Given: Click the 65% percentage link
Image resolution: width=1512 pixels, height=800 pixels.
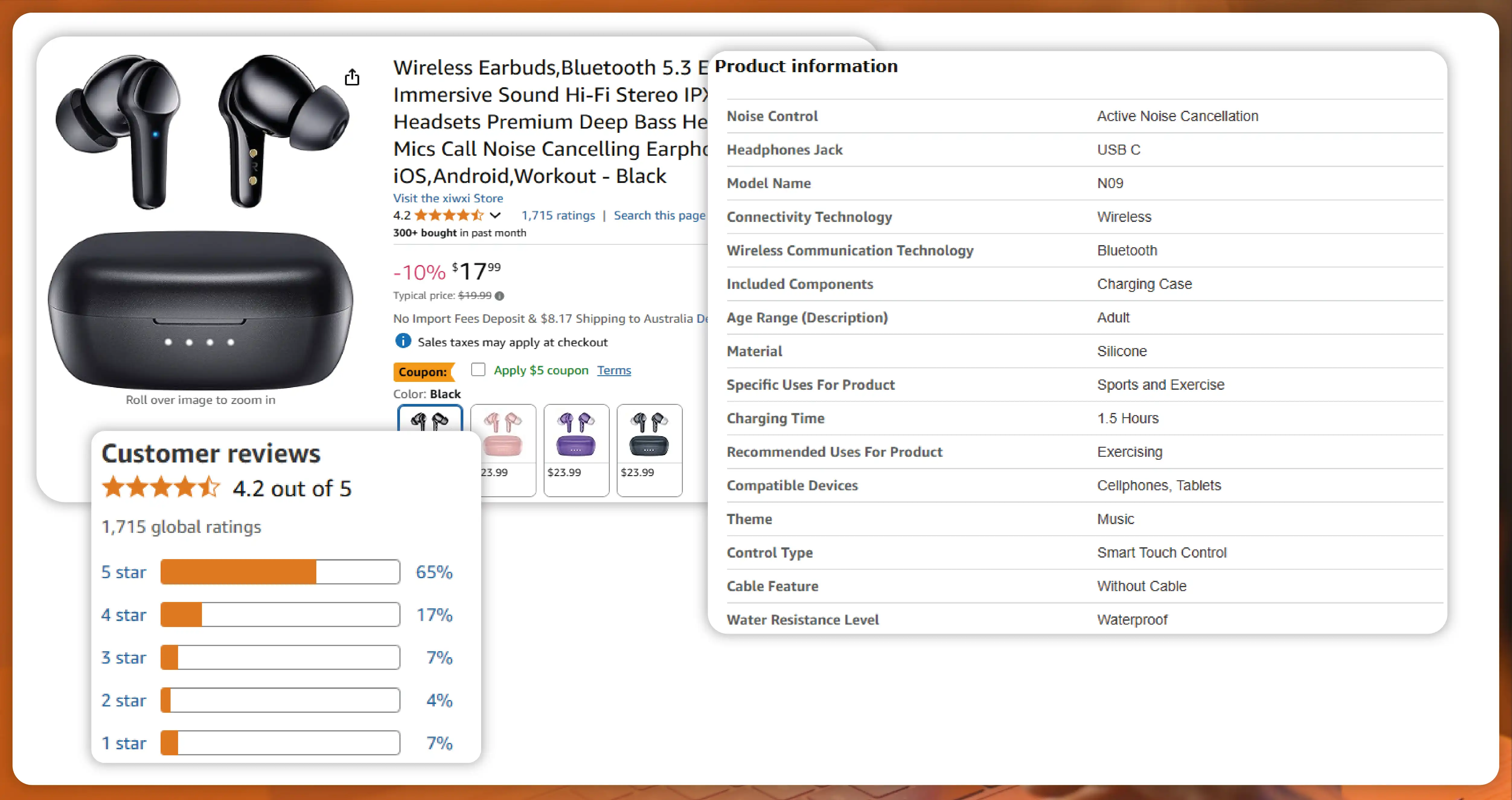Looking at the screenshot, I should coord(434,572).
